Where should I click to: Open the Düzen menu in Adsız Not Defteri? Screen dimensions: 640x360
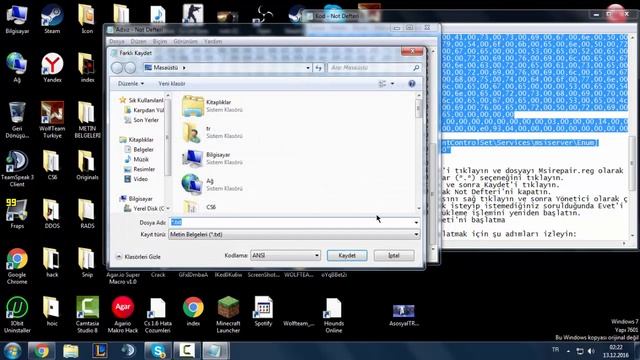(138, 42)
